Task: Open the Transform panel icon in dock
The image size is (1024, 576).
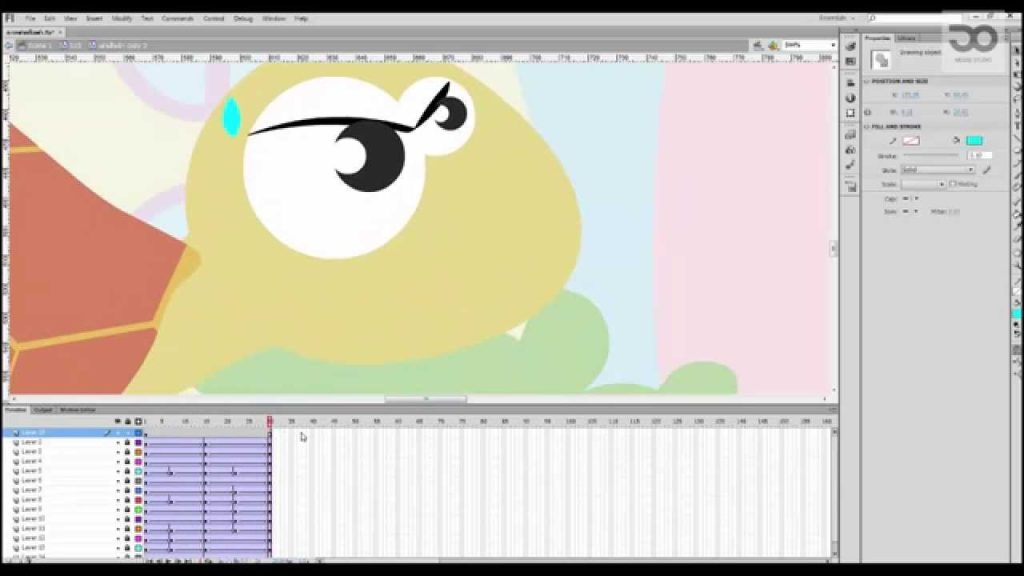Action: [850, 113]
